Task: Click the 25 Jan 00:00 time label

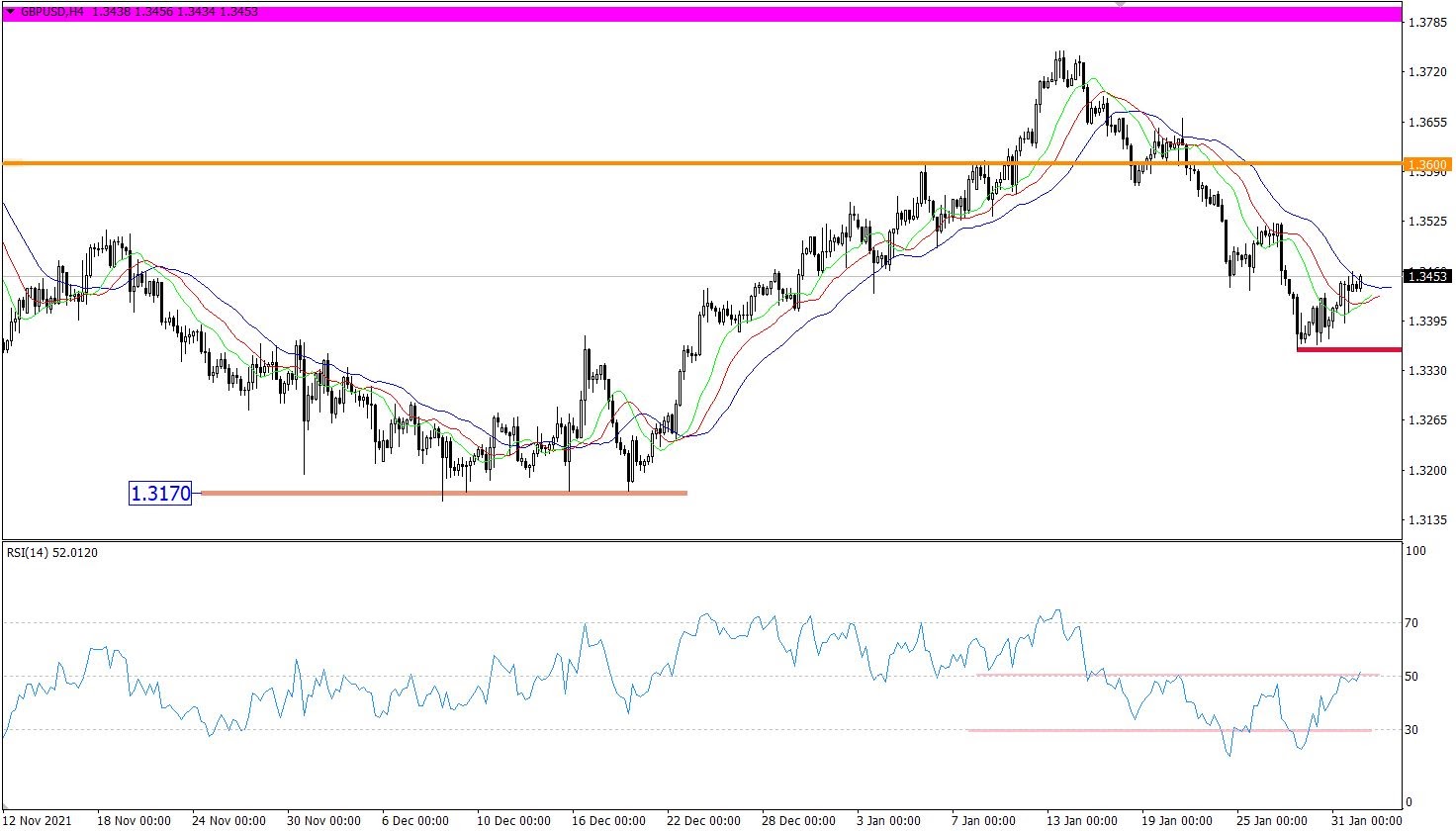Action: tap(1273, 821)
